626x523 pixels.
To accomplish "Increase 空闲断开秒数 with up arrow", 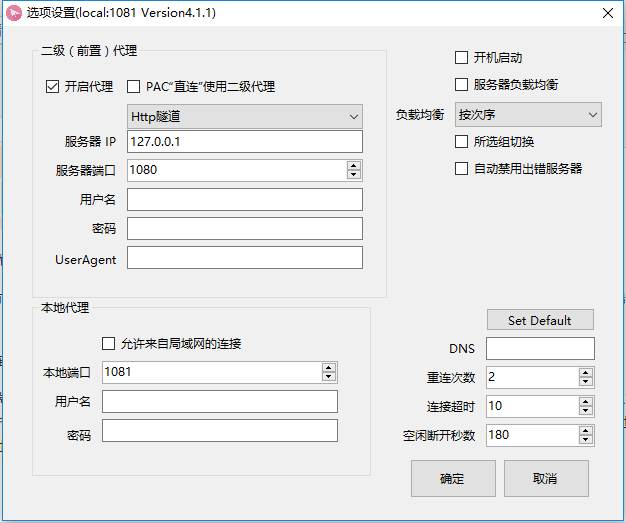I will click(x=586, y=431).
